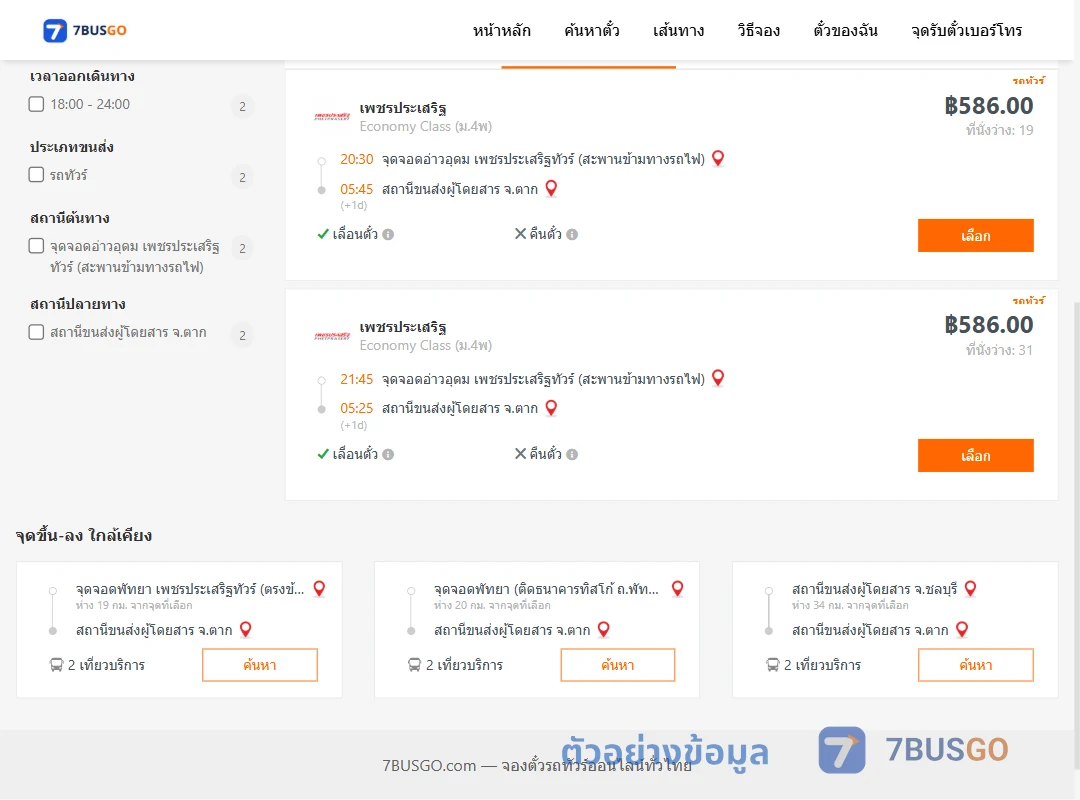Show refund info icon for 21:45 trip
Image resolution: width=1080 pixels, height=800 pixels.
coord(572,454)
